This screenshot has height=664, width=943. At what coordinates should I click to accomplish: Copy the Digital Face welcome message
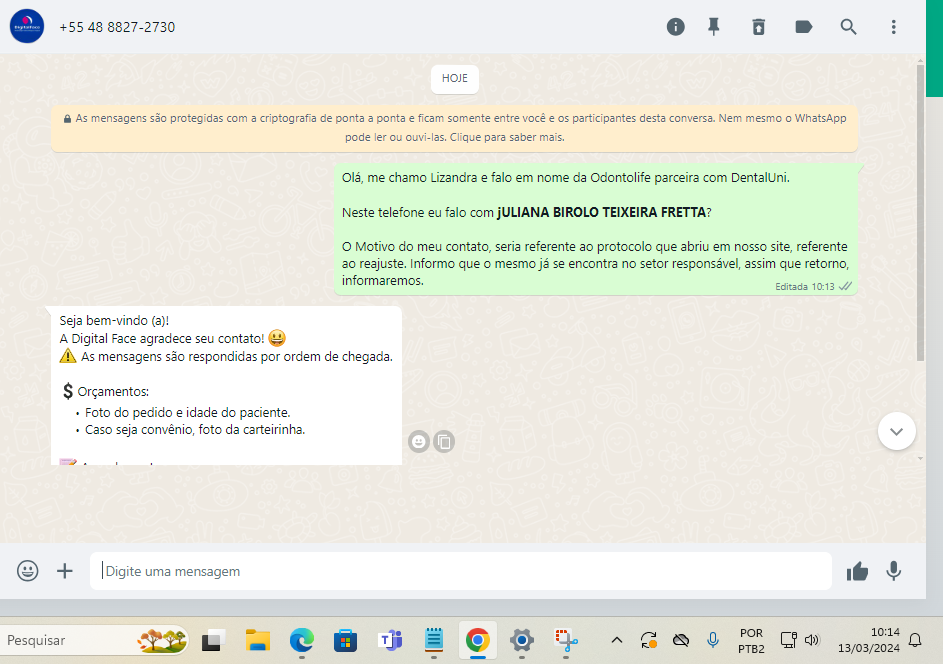444,442
